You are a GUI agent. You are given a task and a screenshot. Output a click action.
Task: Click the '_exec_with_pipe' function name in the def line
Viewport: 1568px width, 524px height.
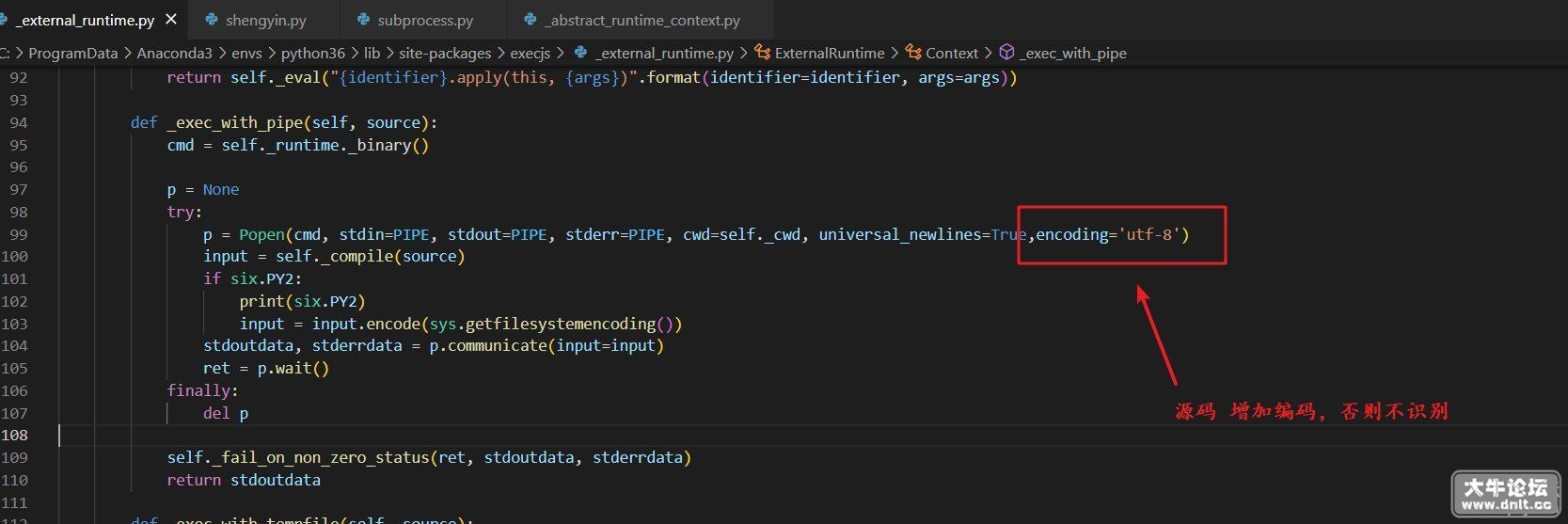(234, 122)
